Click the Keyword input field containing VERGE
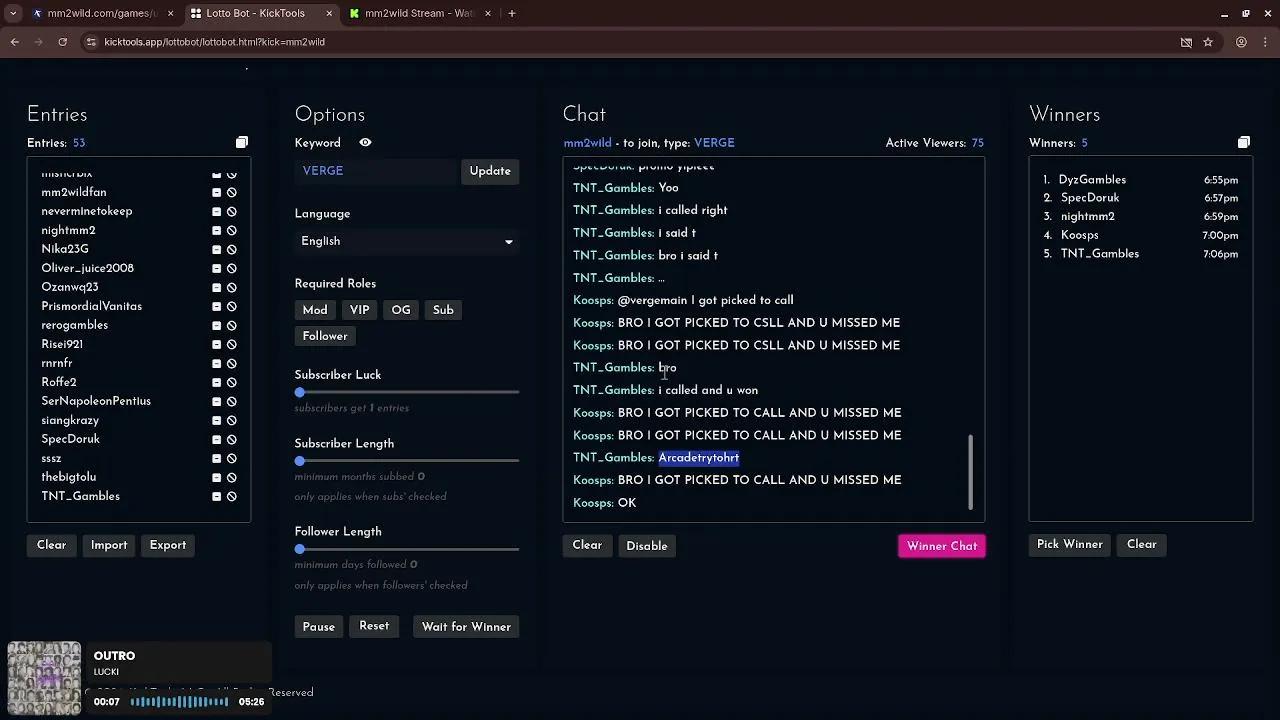This screenshot has width=1280, height=720. (375, 171)
